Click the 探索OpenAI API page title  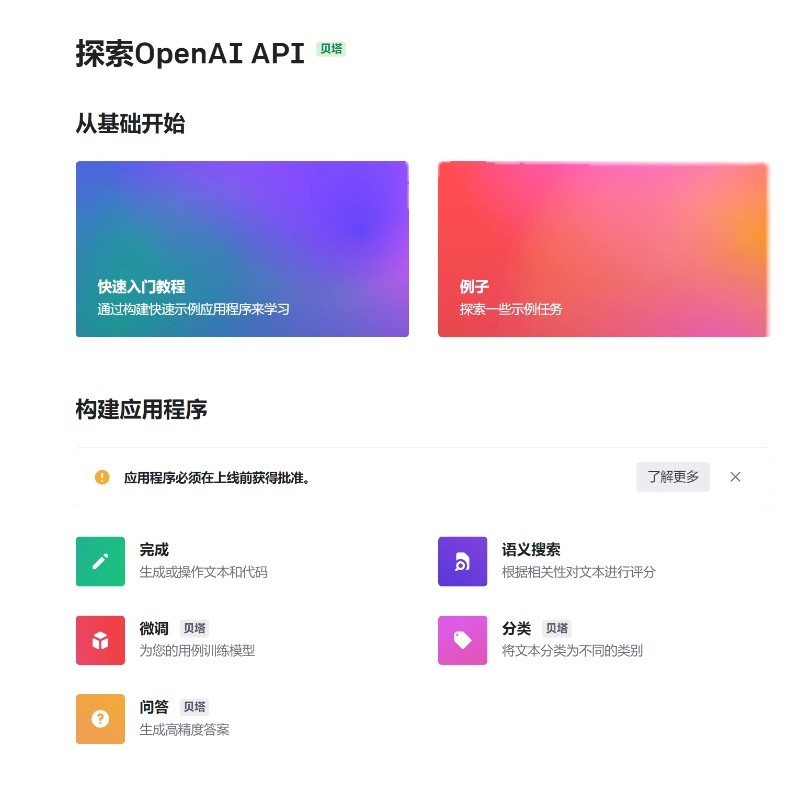190,54
